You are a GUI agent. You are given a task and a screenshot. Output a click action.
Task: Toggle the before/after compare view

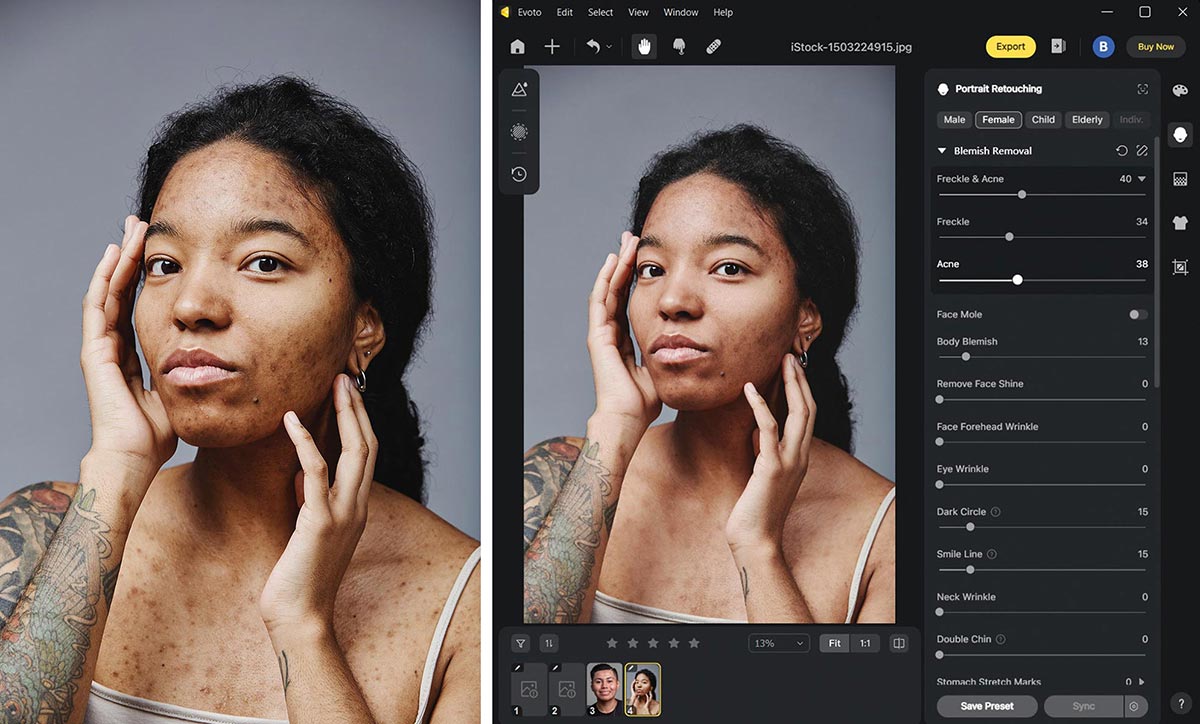pos(898,643)
